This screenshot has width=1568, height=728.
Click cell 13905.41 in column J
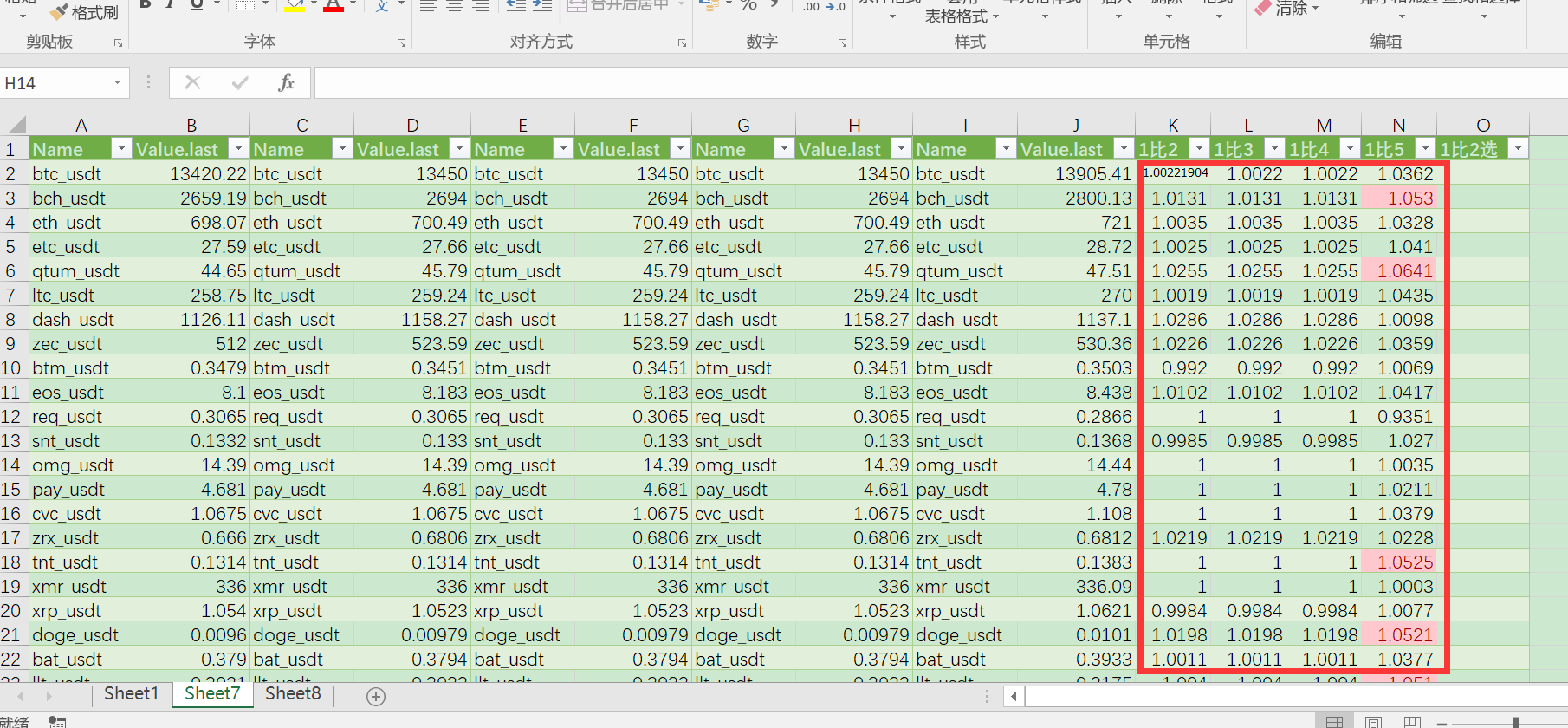tap(1075, 174)
